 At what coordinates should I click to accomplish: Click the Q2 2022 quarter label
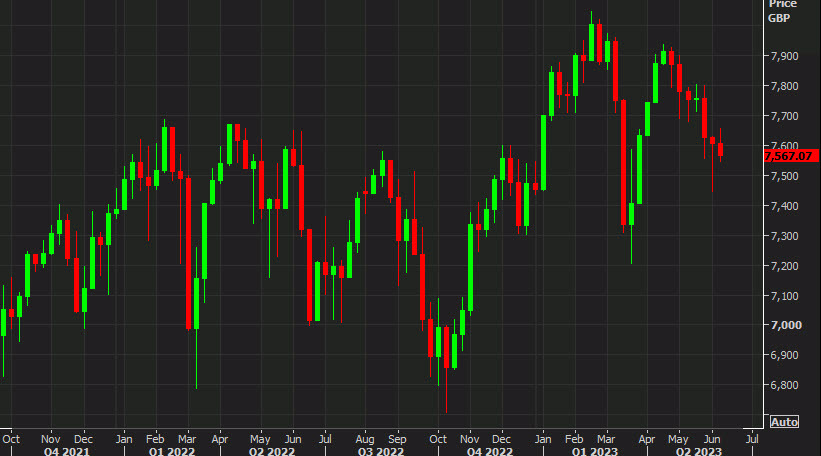click(x=272, y=451)
